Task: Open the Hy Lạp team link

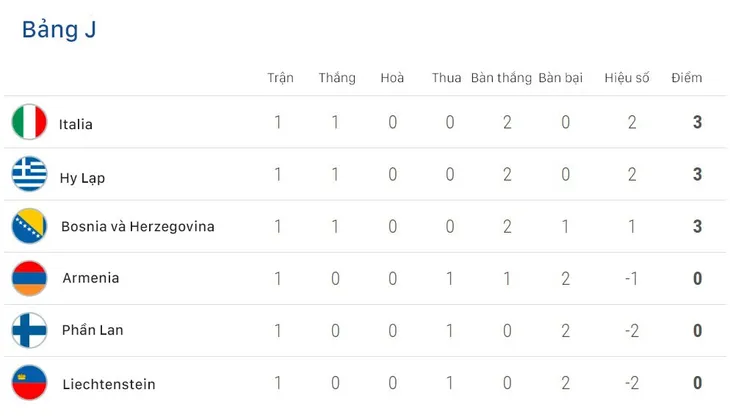Action: tap(82, 178)
